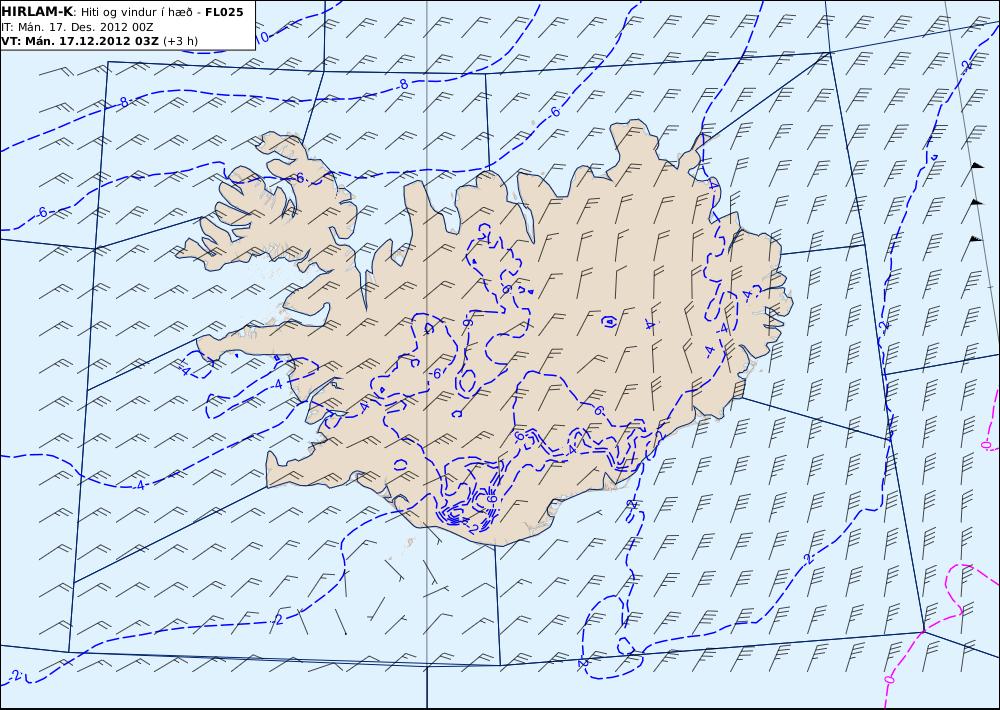Click the (+3 h) forecast offset text
Image resolution: width=1000 pixels, height=710 pixels.
point(180,41)
